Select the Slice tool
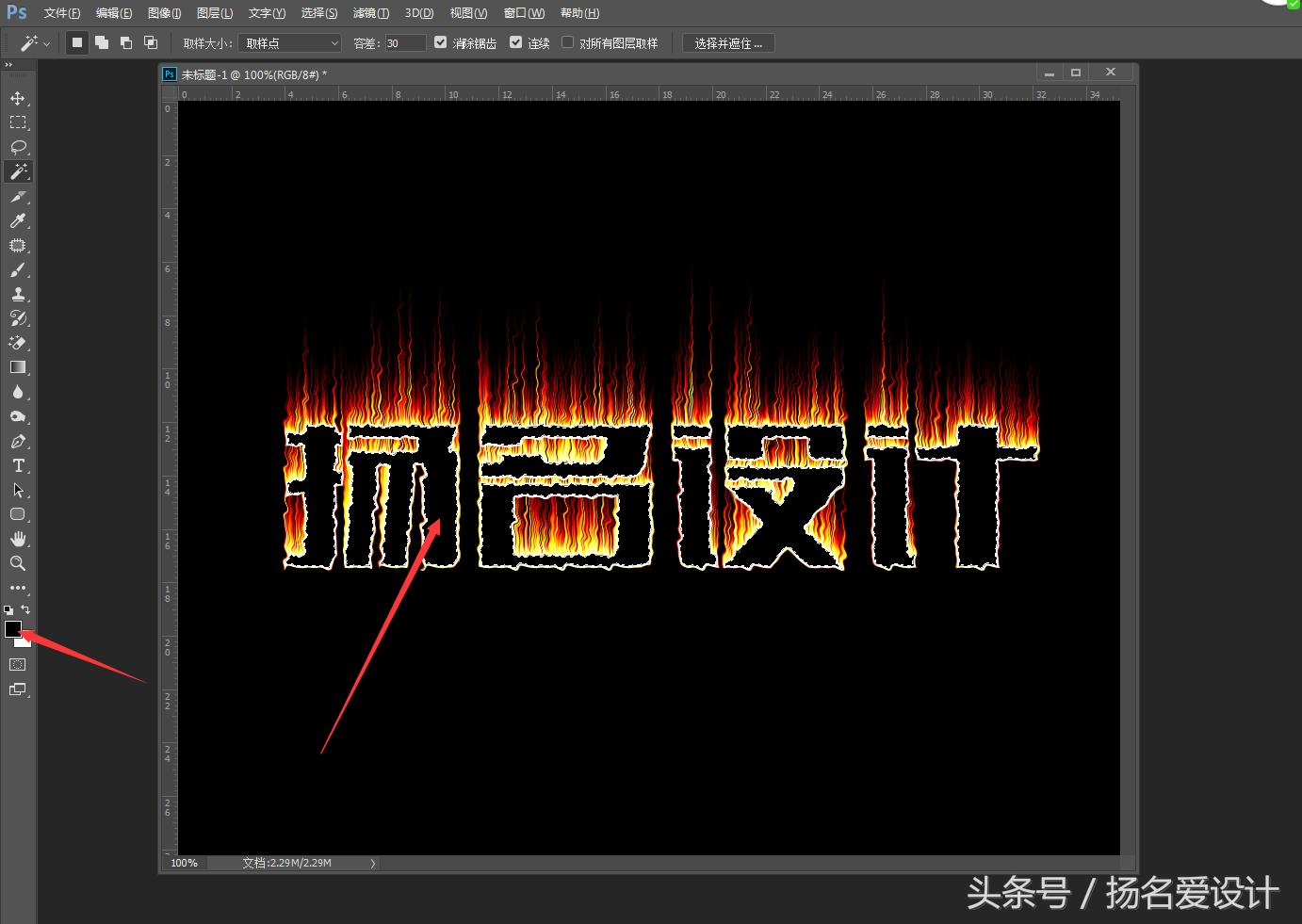The width and height of the screenshot is (1302, 924). tap(18, 196)
